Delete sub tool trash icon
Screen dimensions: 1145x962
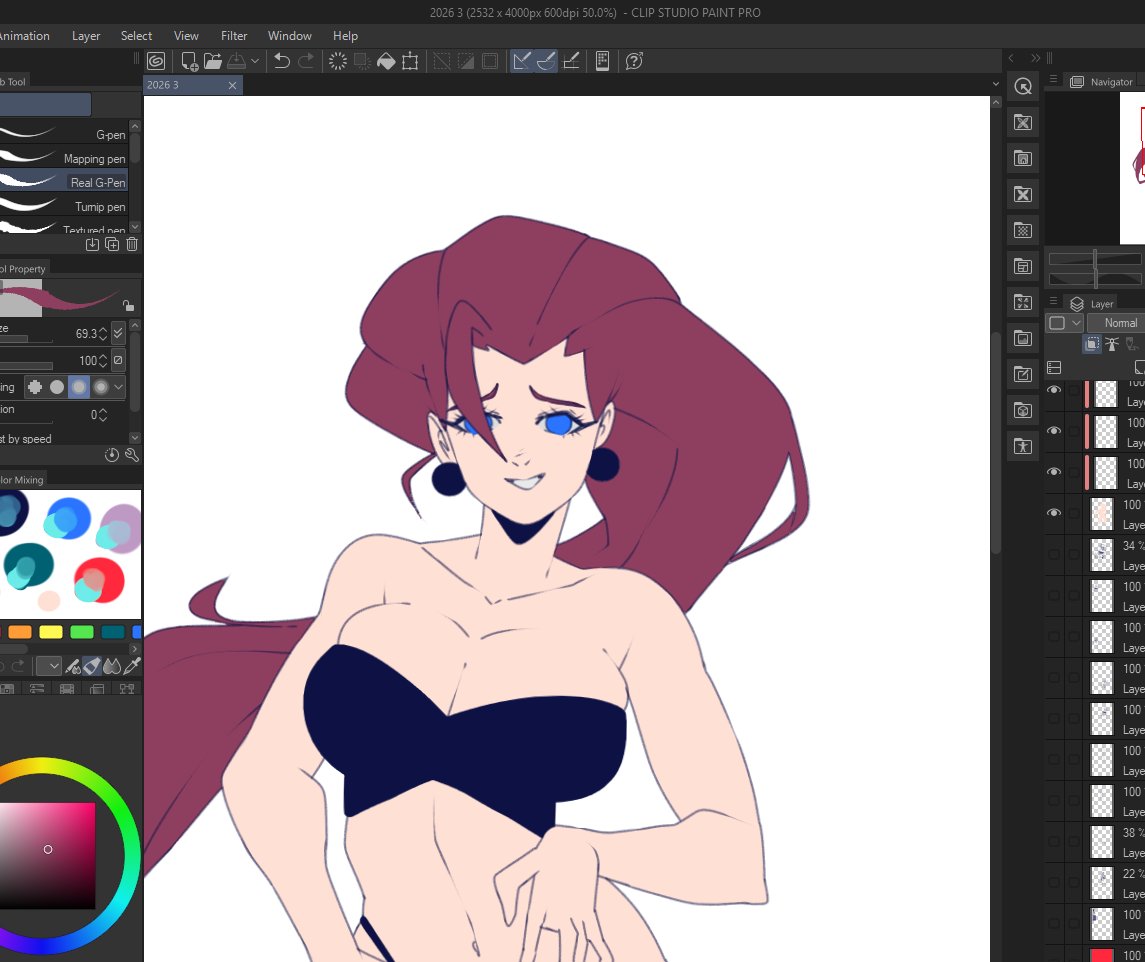pyautogui.click(x=131, y=245)
